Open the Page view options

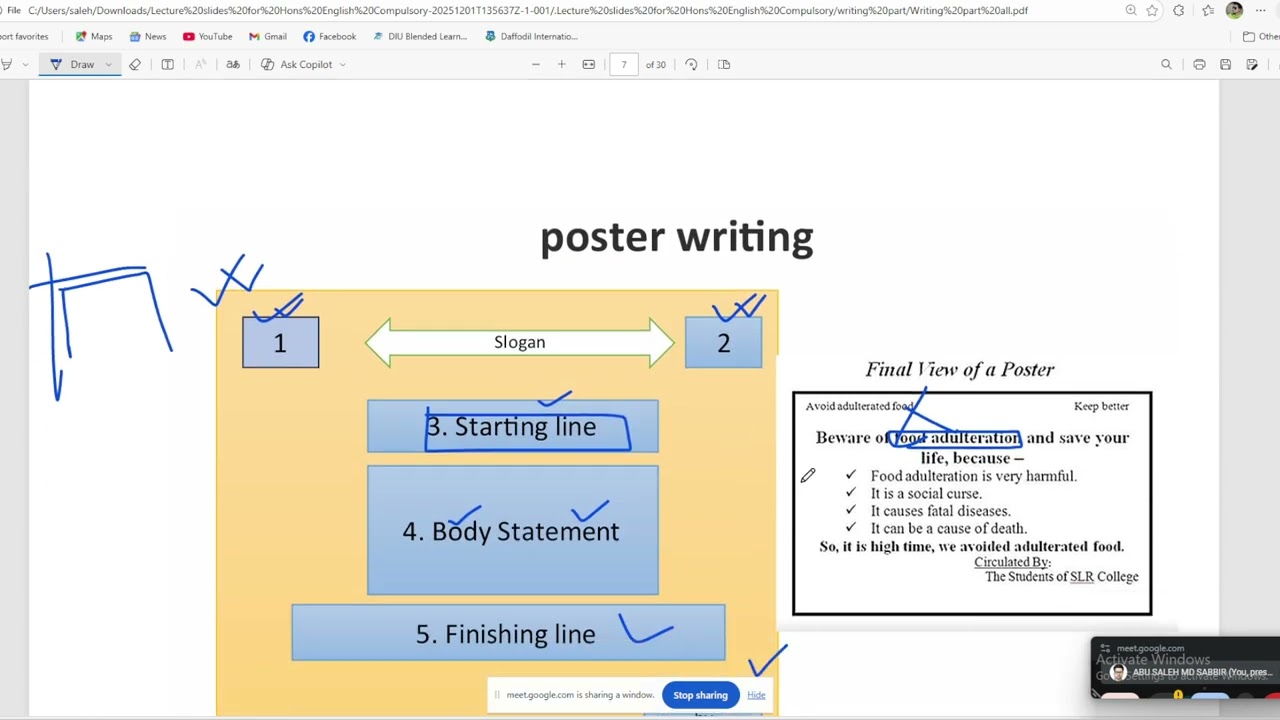coord(724,64)
